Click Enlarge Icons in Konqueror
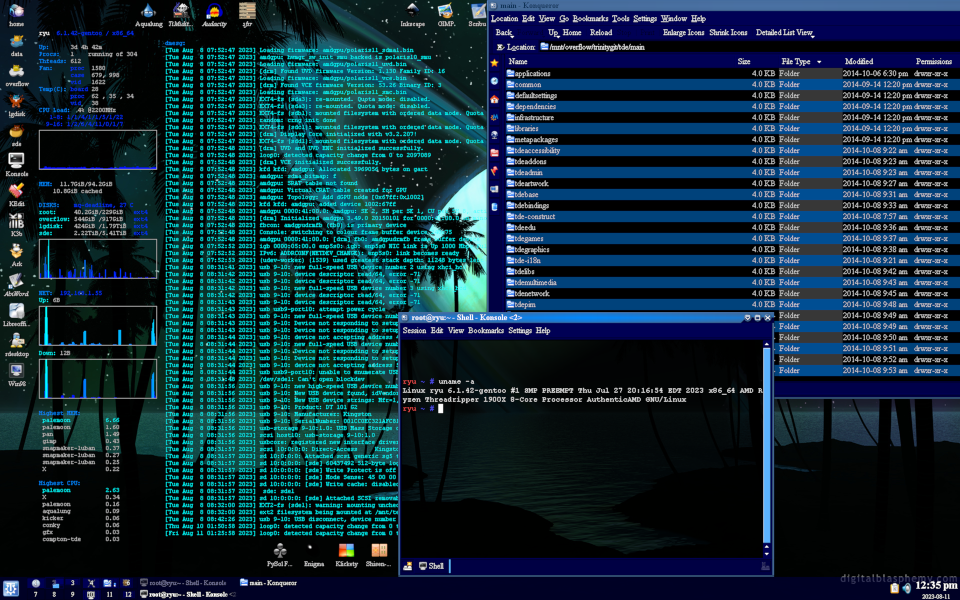The image size is (960, 600). [683, 32]
